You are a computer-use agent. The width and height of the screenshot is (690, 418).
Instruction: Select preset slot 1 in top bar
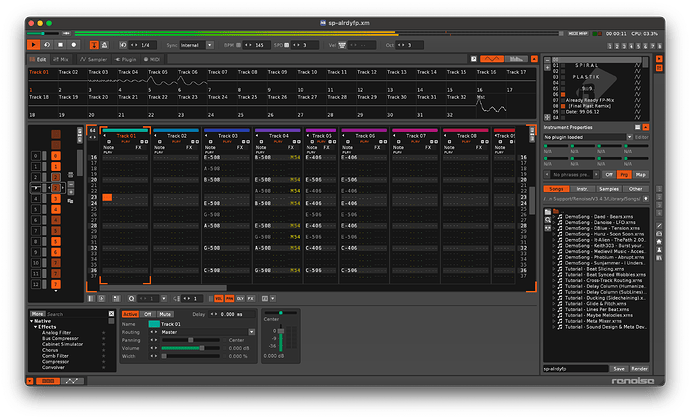pos(609,46)
